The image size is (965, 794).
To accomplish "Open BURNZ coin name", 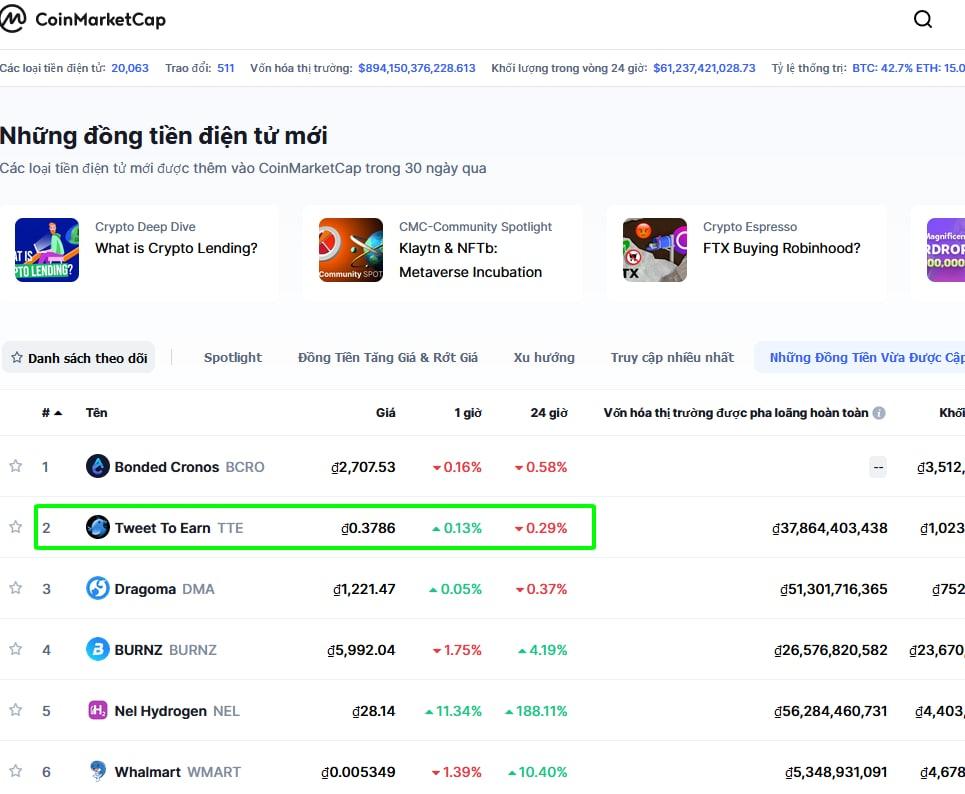I will click(166, 649).
